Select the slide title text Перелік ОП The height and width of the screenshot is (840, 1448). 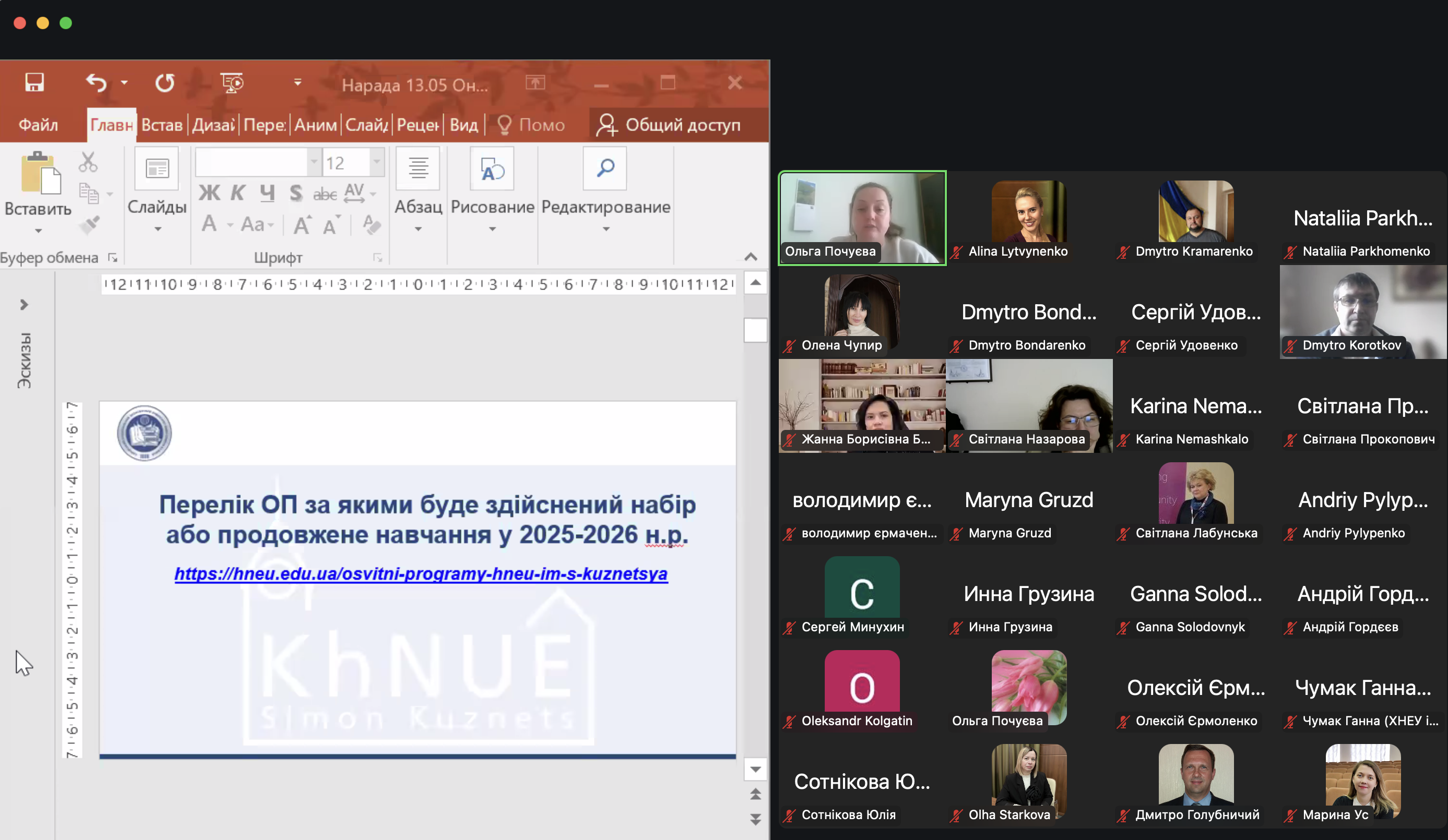(427, 520)
